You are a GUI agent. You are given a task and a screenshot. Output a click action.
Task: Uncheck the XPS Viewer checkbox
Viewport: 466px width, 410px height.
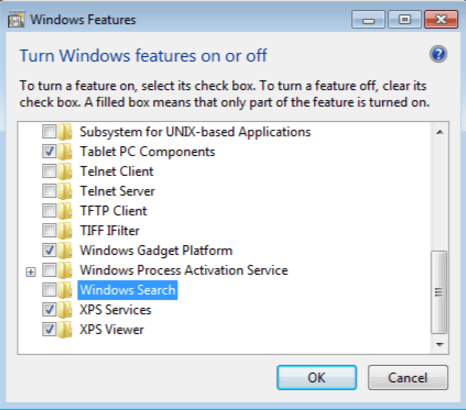(x=49, y=329)
